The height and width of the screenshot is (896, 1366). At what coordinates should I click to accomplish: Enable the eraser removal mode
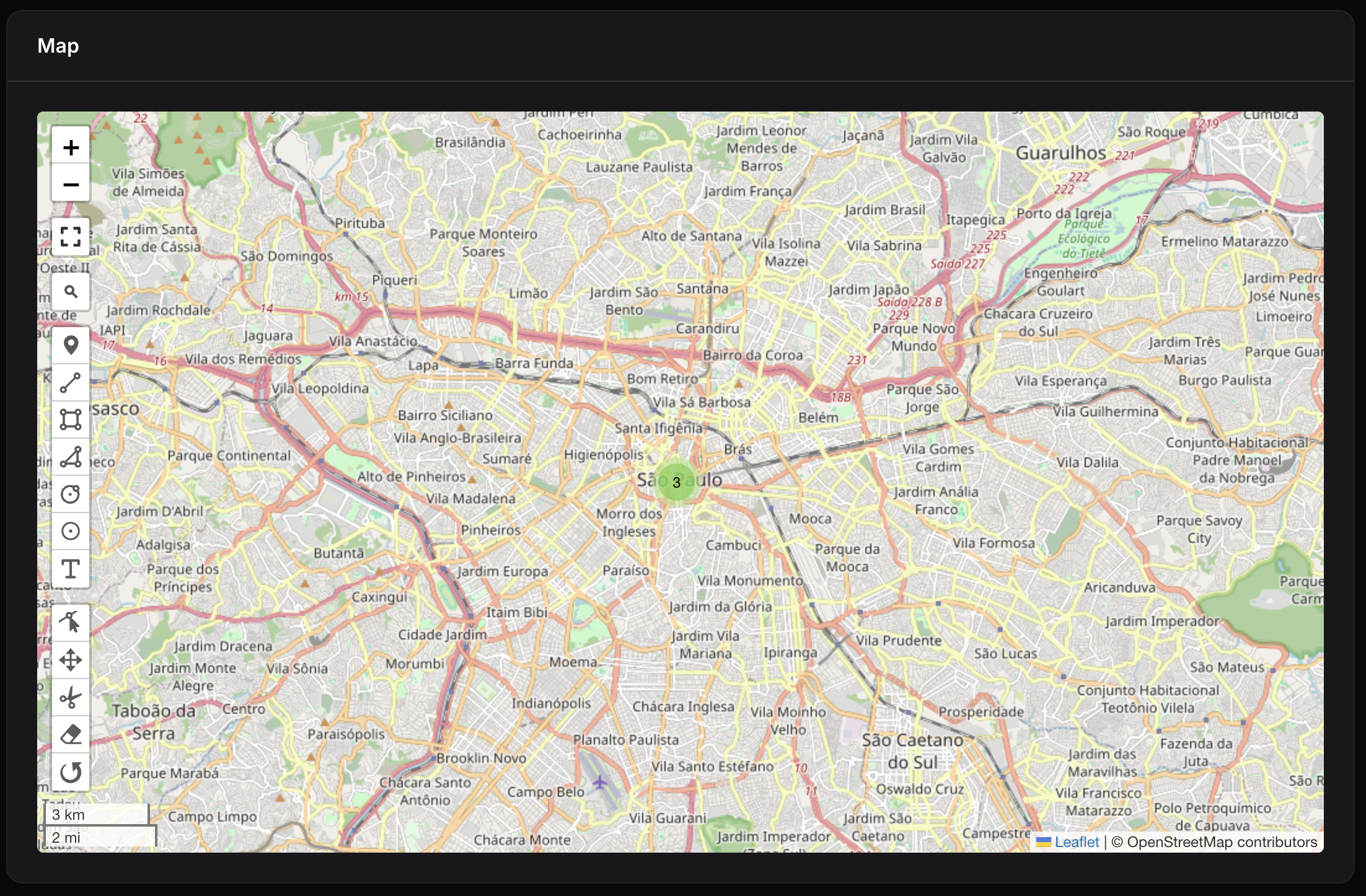pos(71,735)
